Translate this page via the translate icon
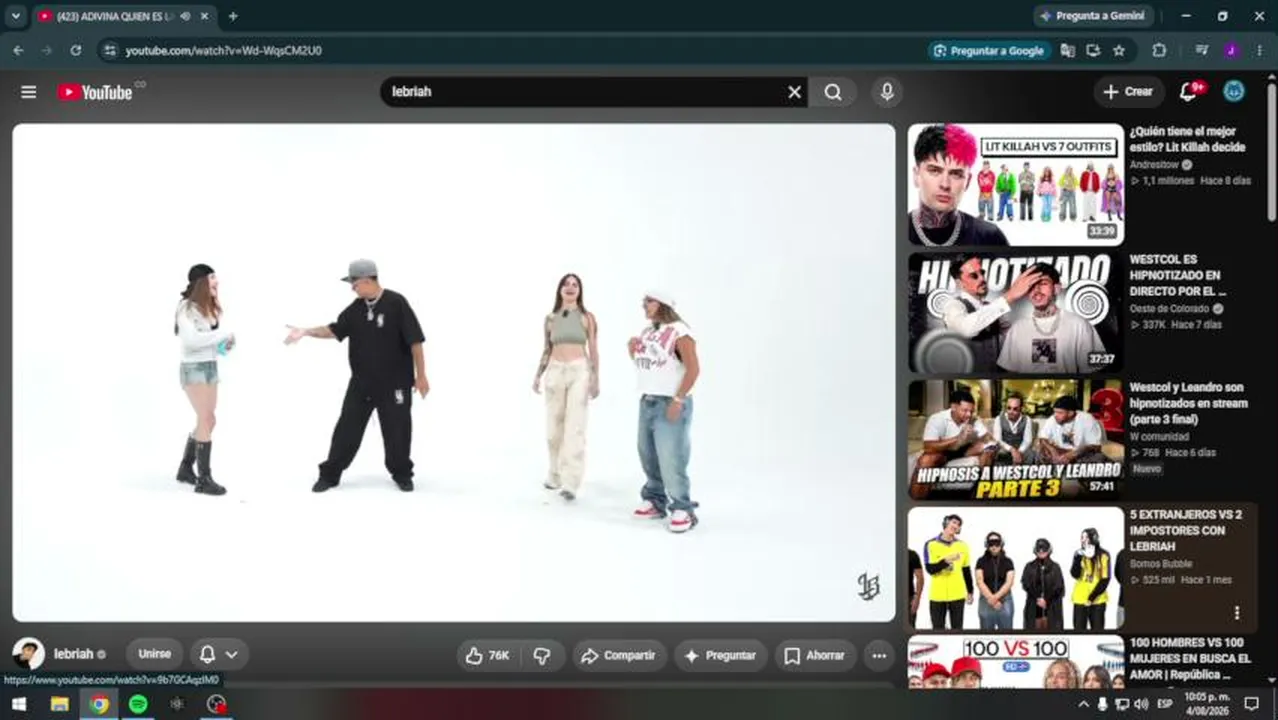1278x720 pixels. (x=1067, y=50)
